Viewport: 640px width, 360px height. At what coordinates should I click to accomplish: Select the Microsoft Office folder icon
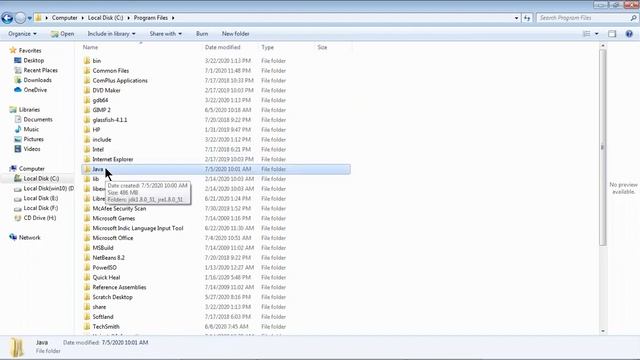tap(87, 238)
